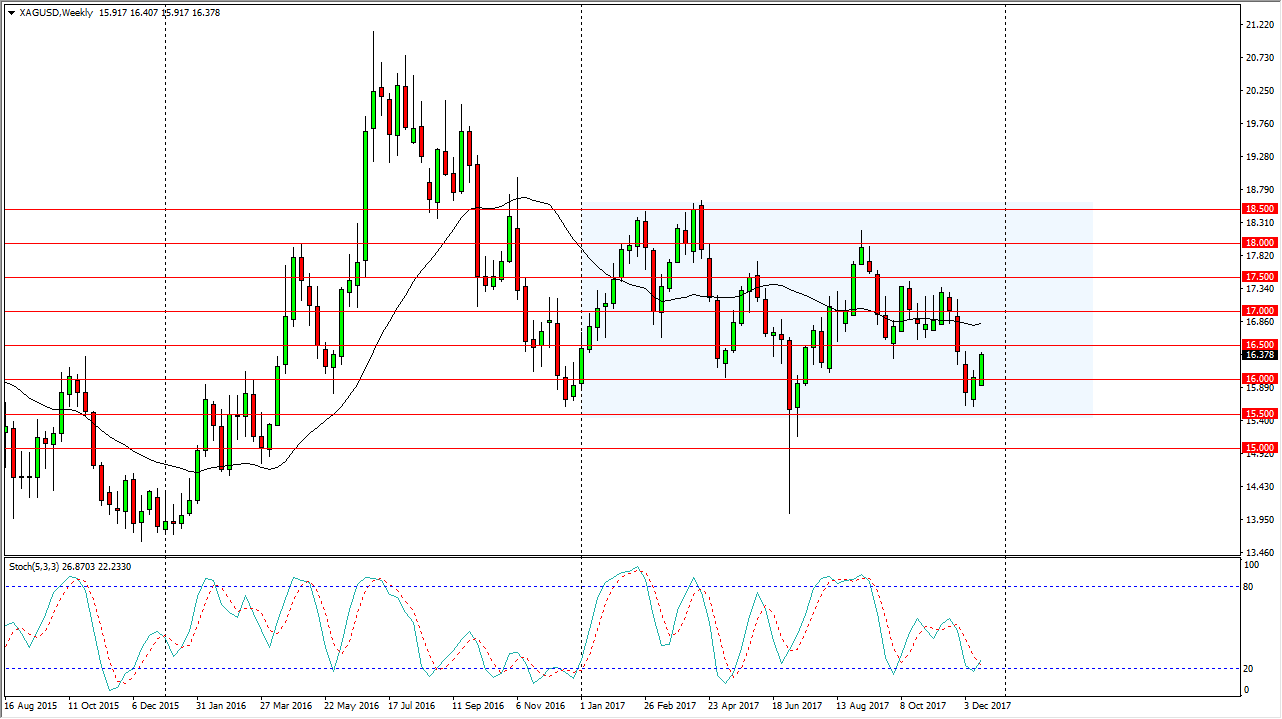Click the 18 Jun 2017 date label
This screenshot has width=1282, height=719.
tap(798, 706)
